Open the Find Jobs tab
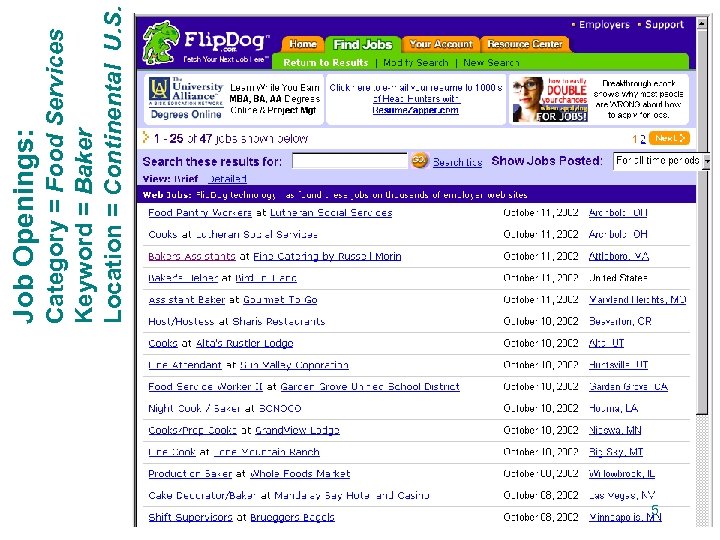 (x=363, y=44)
